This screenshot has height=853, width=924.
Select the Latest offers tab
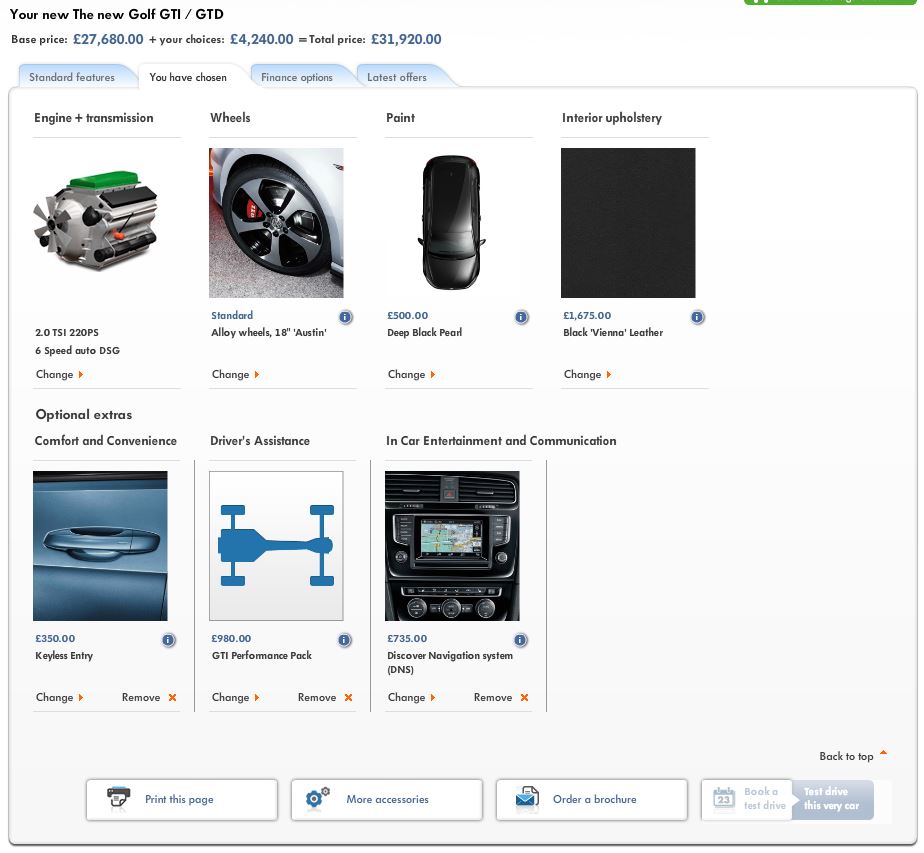tap(397, 77)
